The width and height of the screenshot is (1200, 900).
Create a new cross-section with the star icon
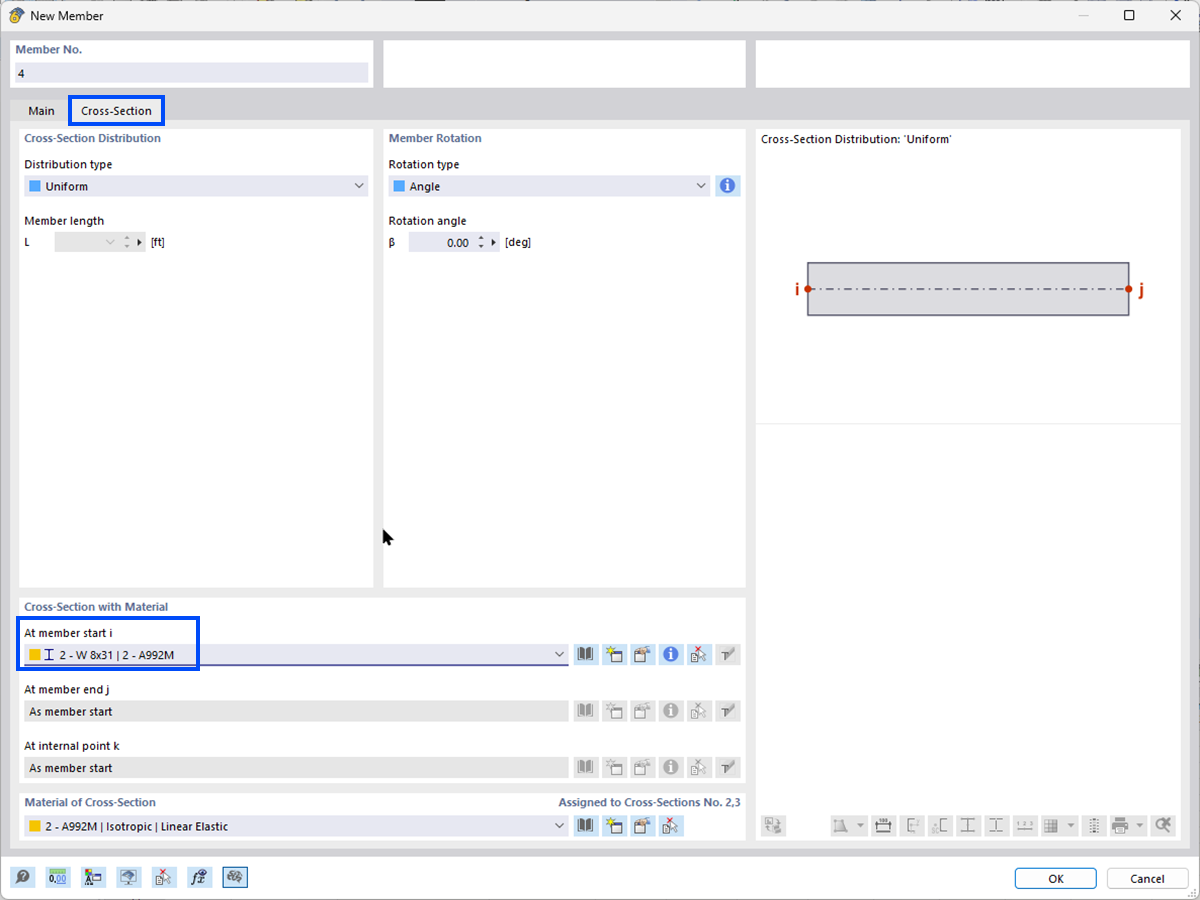614,654
